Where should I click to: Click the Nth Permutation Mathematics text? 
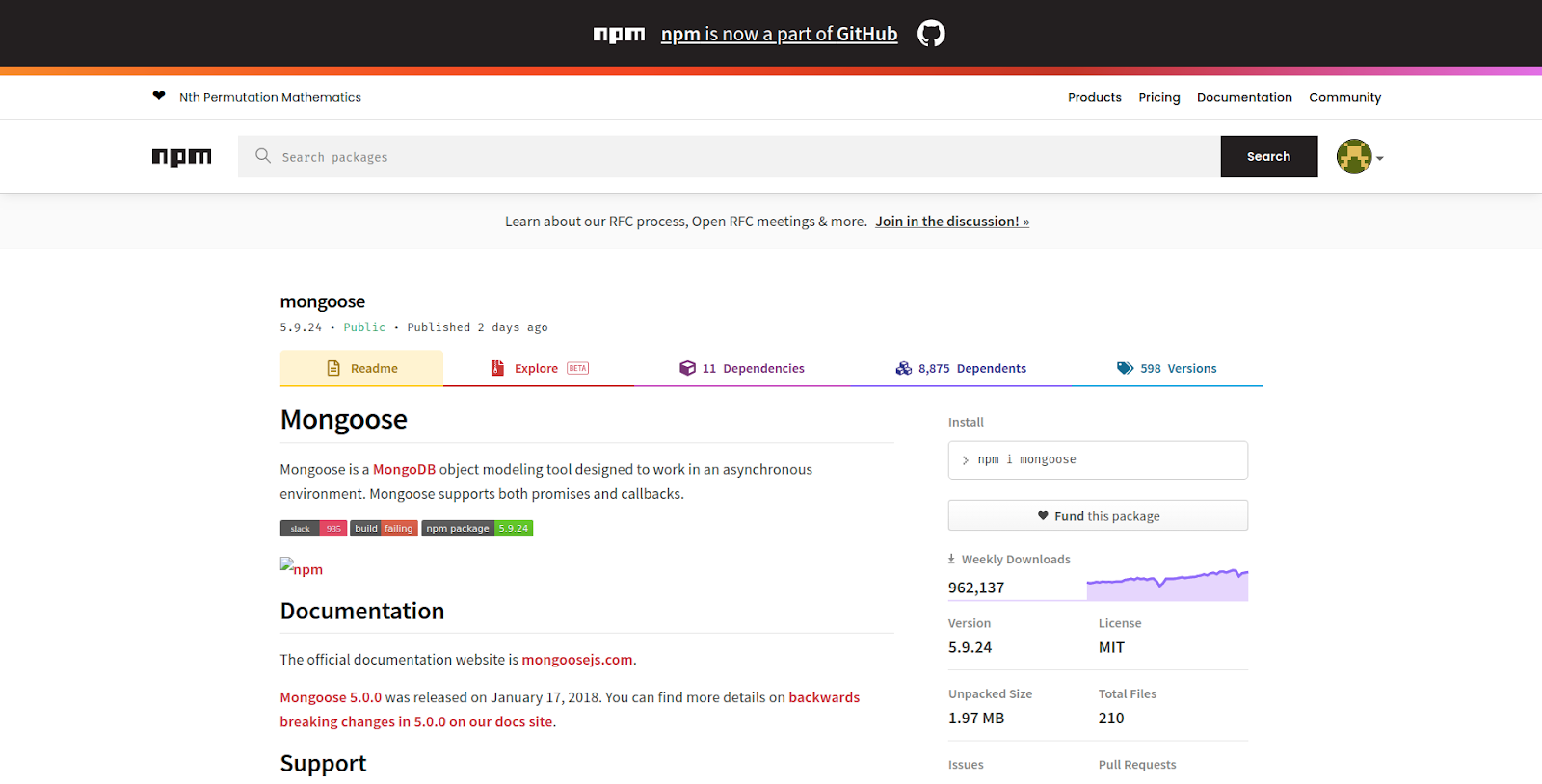(x=270, y=97)
